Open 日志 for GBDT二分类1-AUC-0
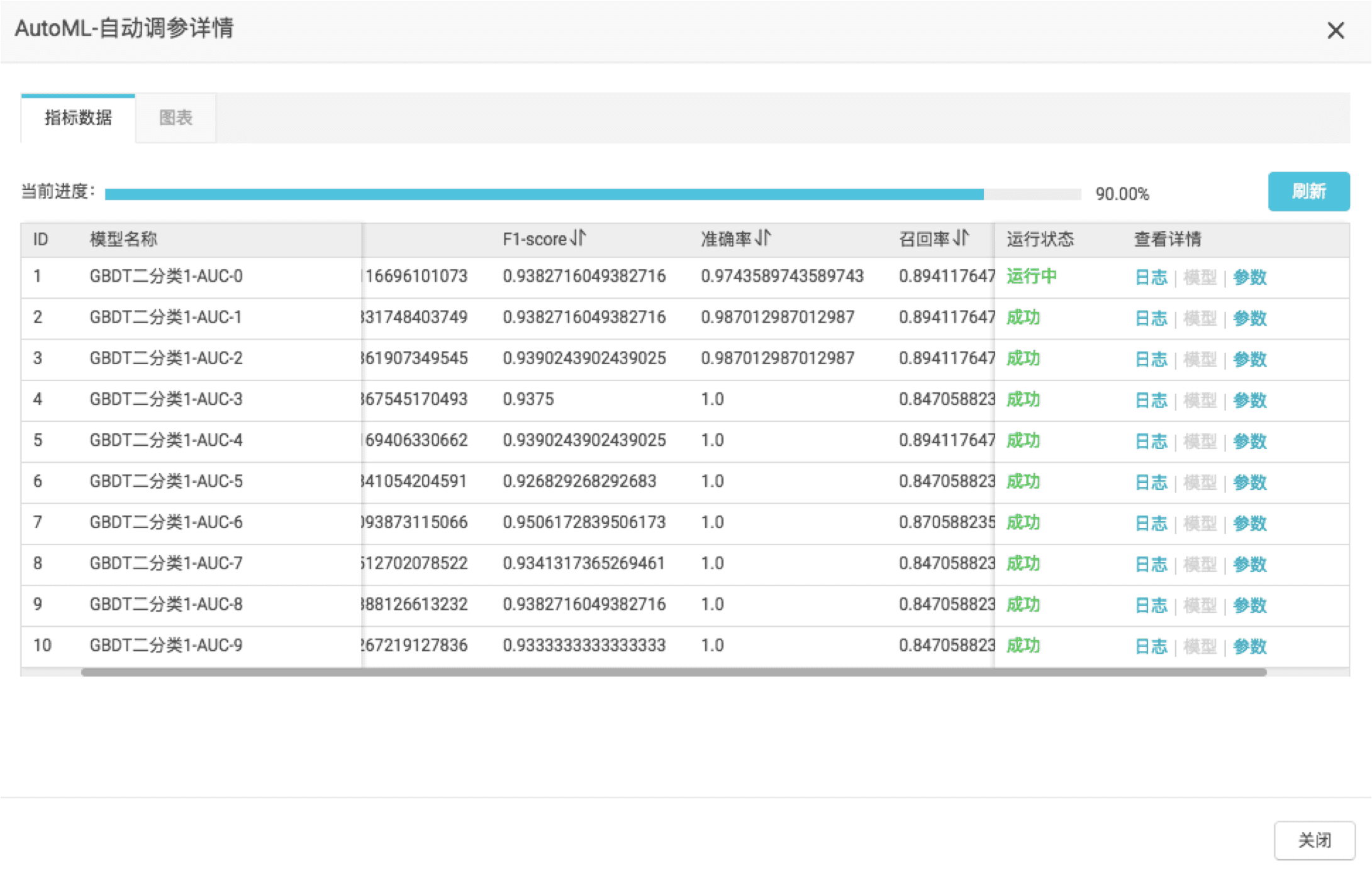This screenshot has height=879, width=1372. 1151,277
